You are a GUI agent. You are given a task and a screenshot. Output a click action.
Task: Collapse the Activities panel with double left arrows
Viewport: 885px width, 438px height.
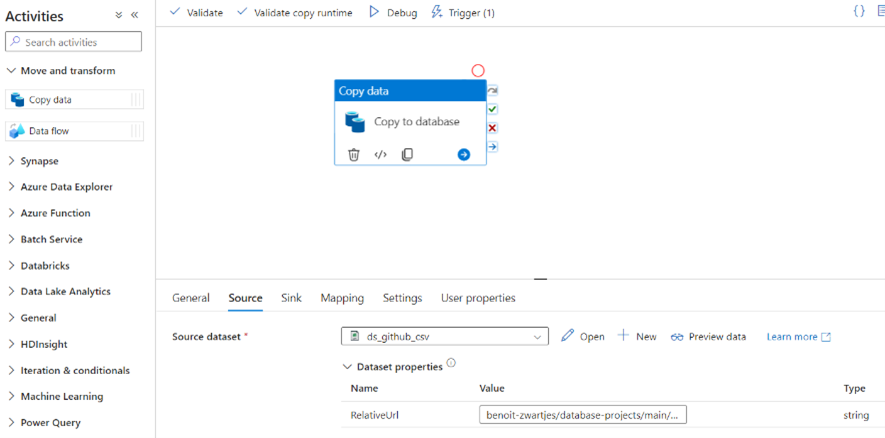(x=134, y=15)
